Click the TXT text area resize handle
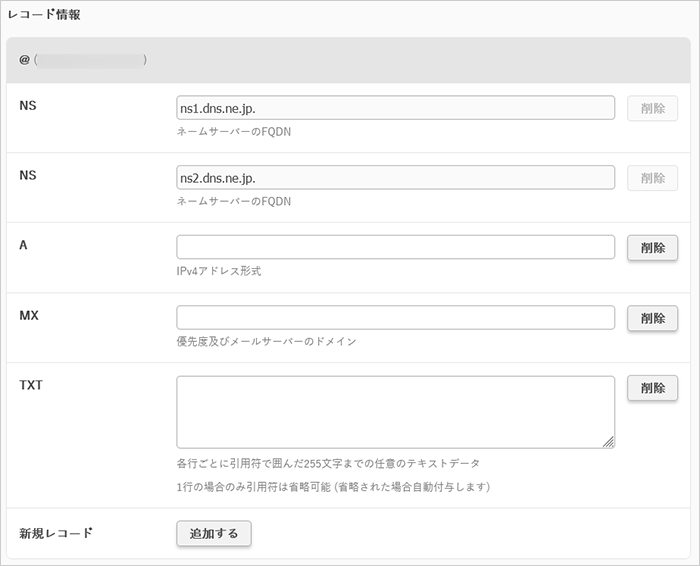The image size is (700, 566). pyautogui.click(x=609, y=442)
